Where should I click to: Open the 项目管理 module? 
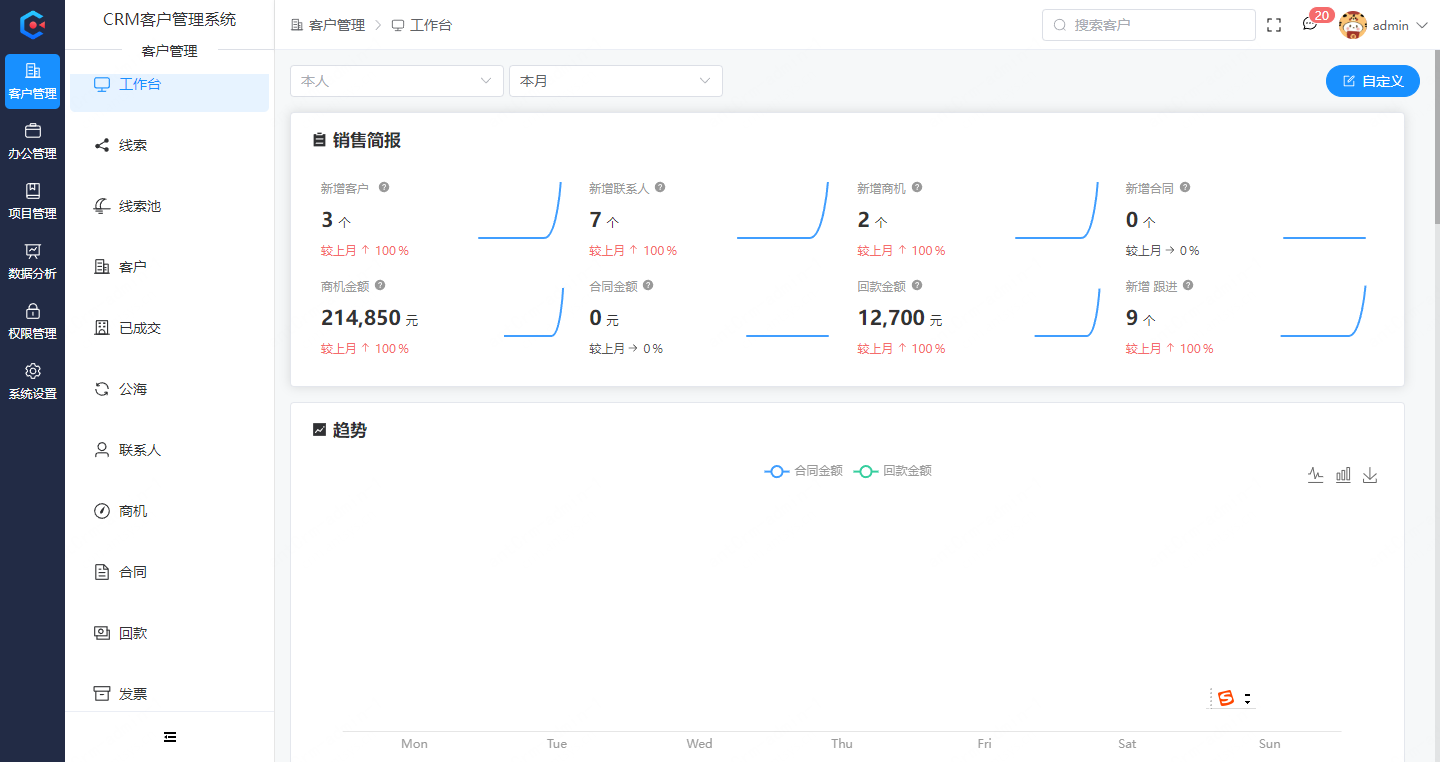[32, 201]
